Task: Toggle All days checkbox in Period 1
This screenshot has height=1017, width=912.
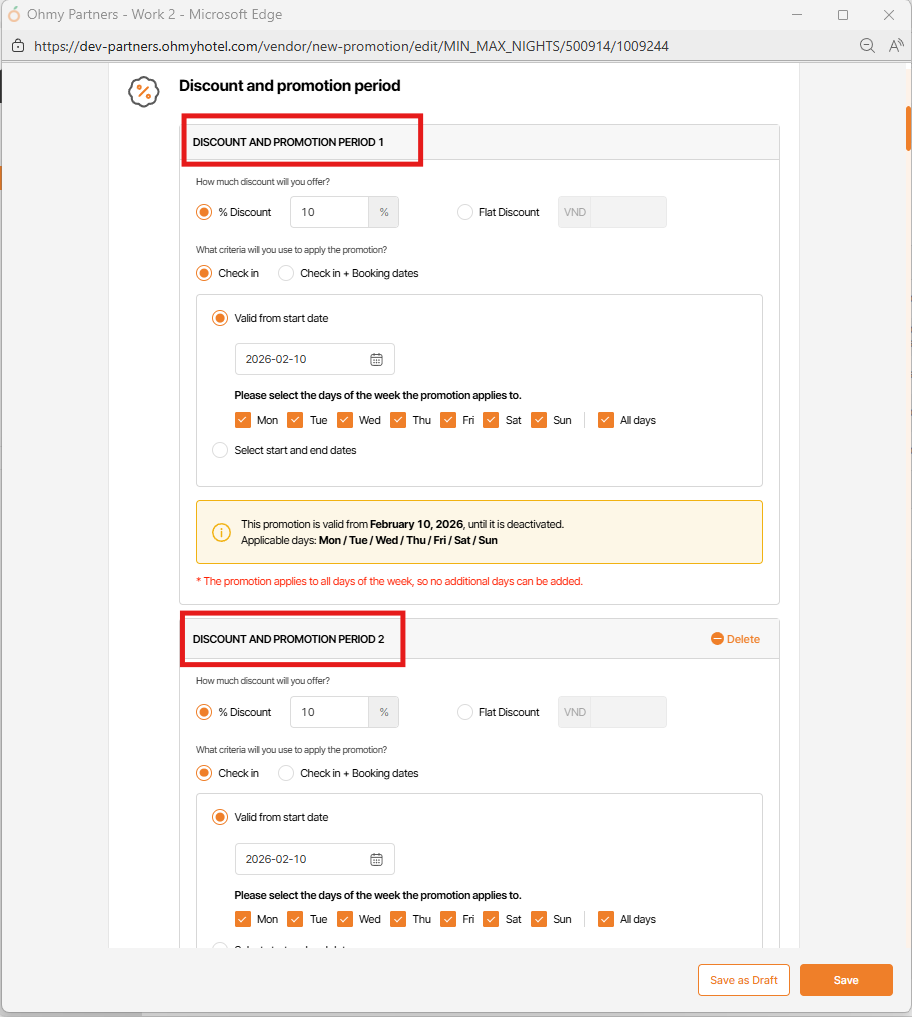Action: [606, 420]
